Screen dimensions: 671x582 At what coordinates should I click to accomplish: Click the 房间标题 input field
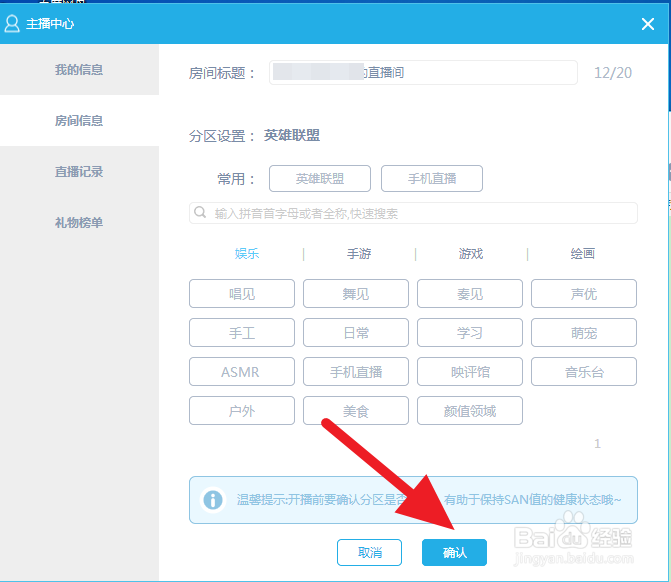[x=423, y=73]
